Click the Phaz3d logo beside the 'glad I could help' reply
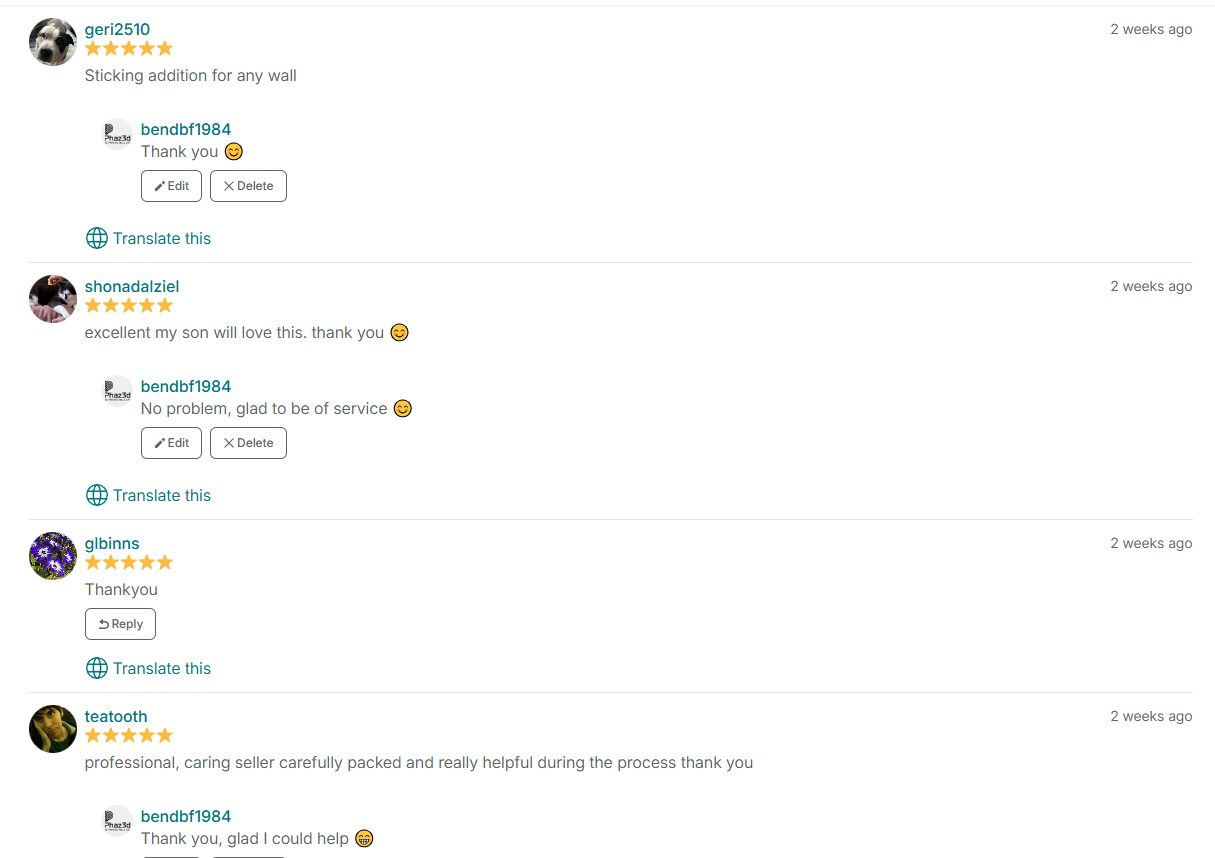The width and height of the screenshot is (1215, 858). 117,821
